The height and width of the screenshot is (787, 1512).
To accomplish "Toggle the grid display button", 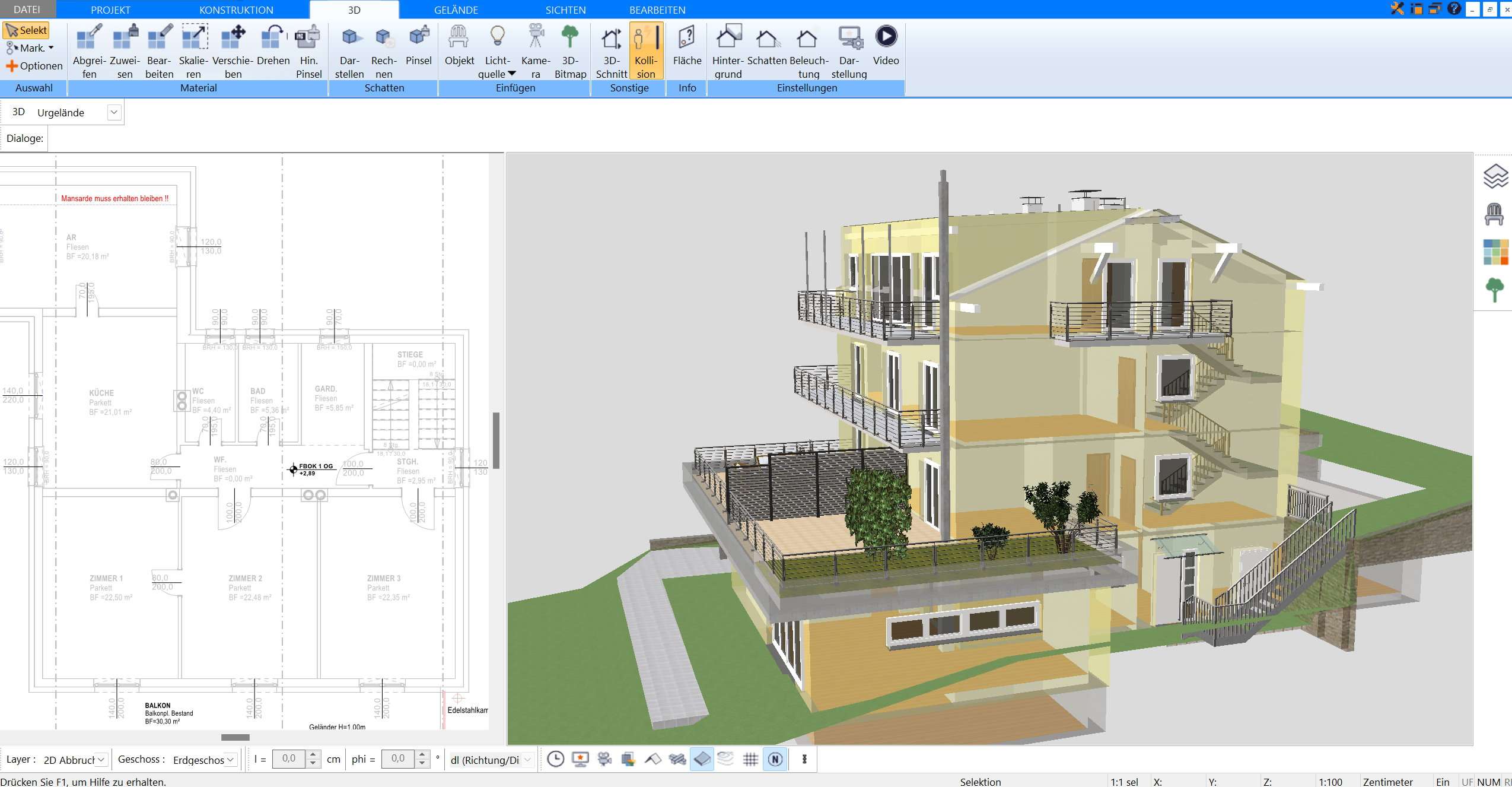I will pos(750,759).
